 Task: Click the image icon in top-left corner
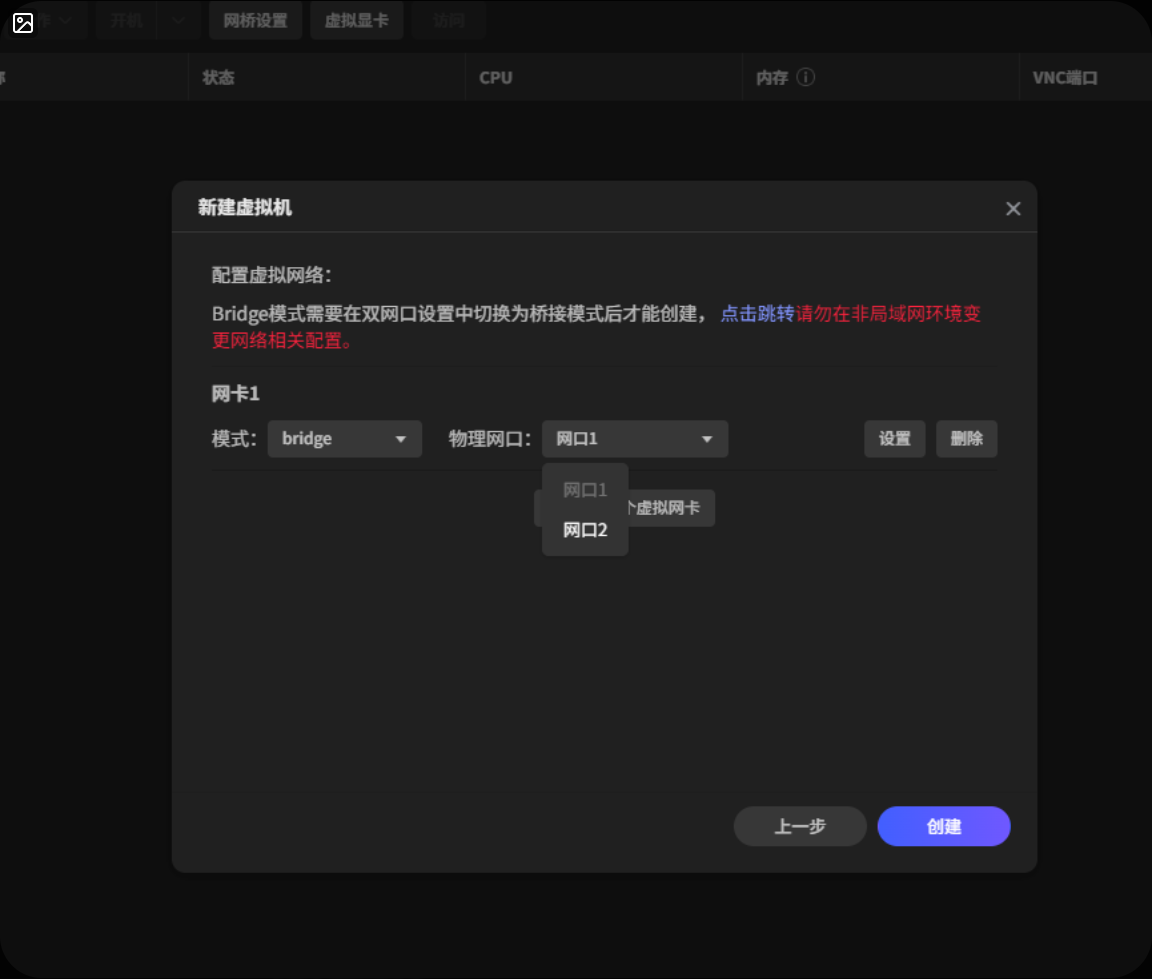(x=23, y=23)
